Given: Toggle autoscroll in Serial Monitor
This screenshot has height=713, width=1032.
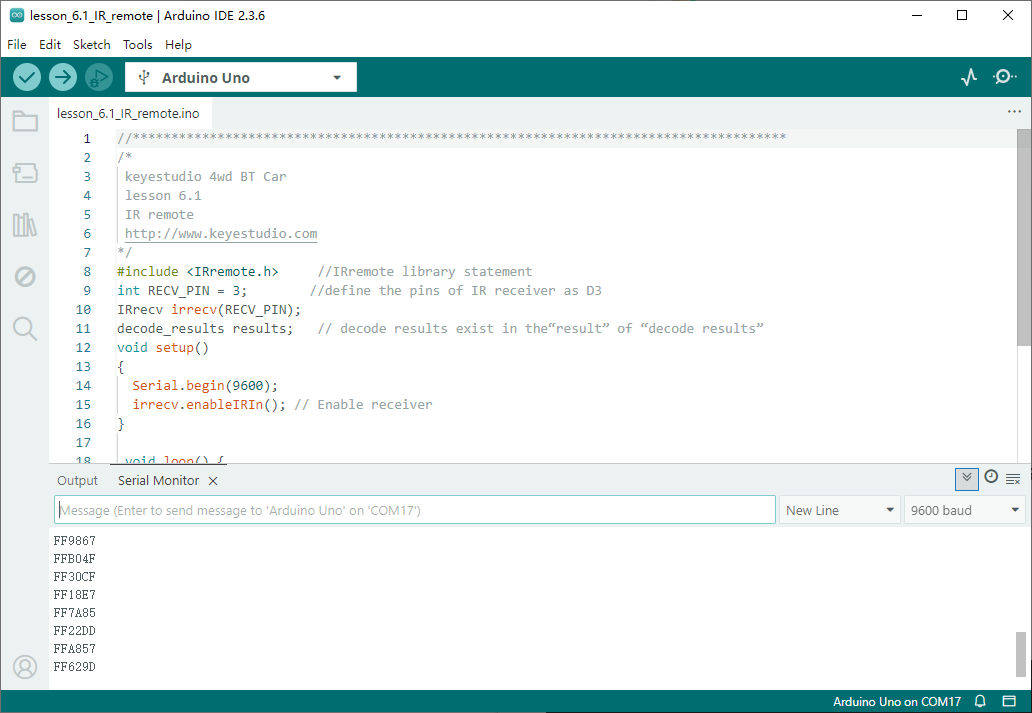Looking at the screenshot, I should pos(966,479).
